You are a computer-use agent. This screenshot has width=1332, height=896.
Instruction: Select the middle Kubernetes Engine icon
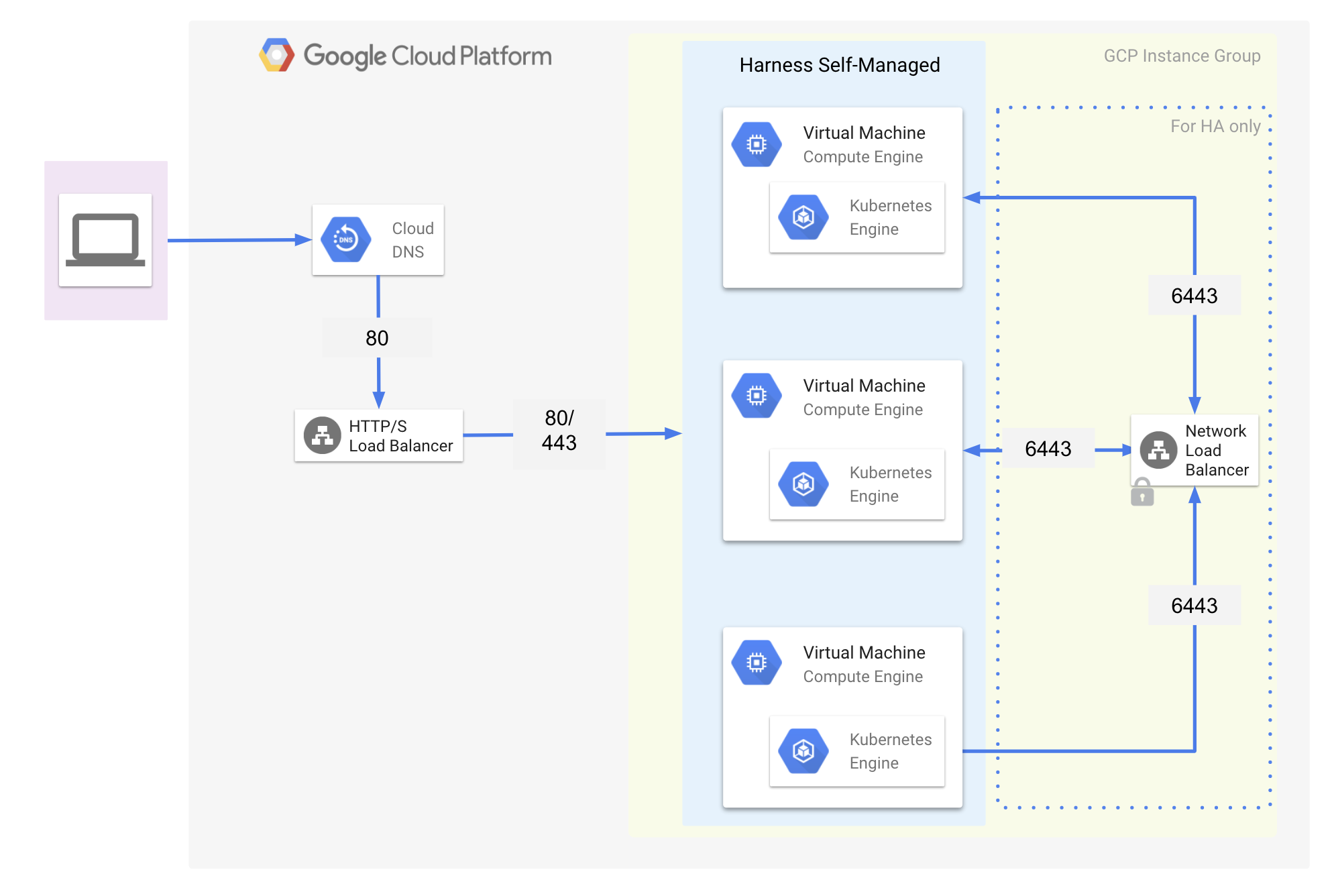pyautogui.click(x=803, y=484)
